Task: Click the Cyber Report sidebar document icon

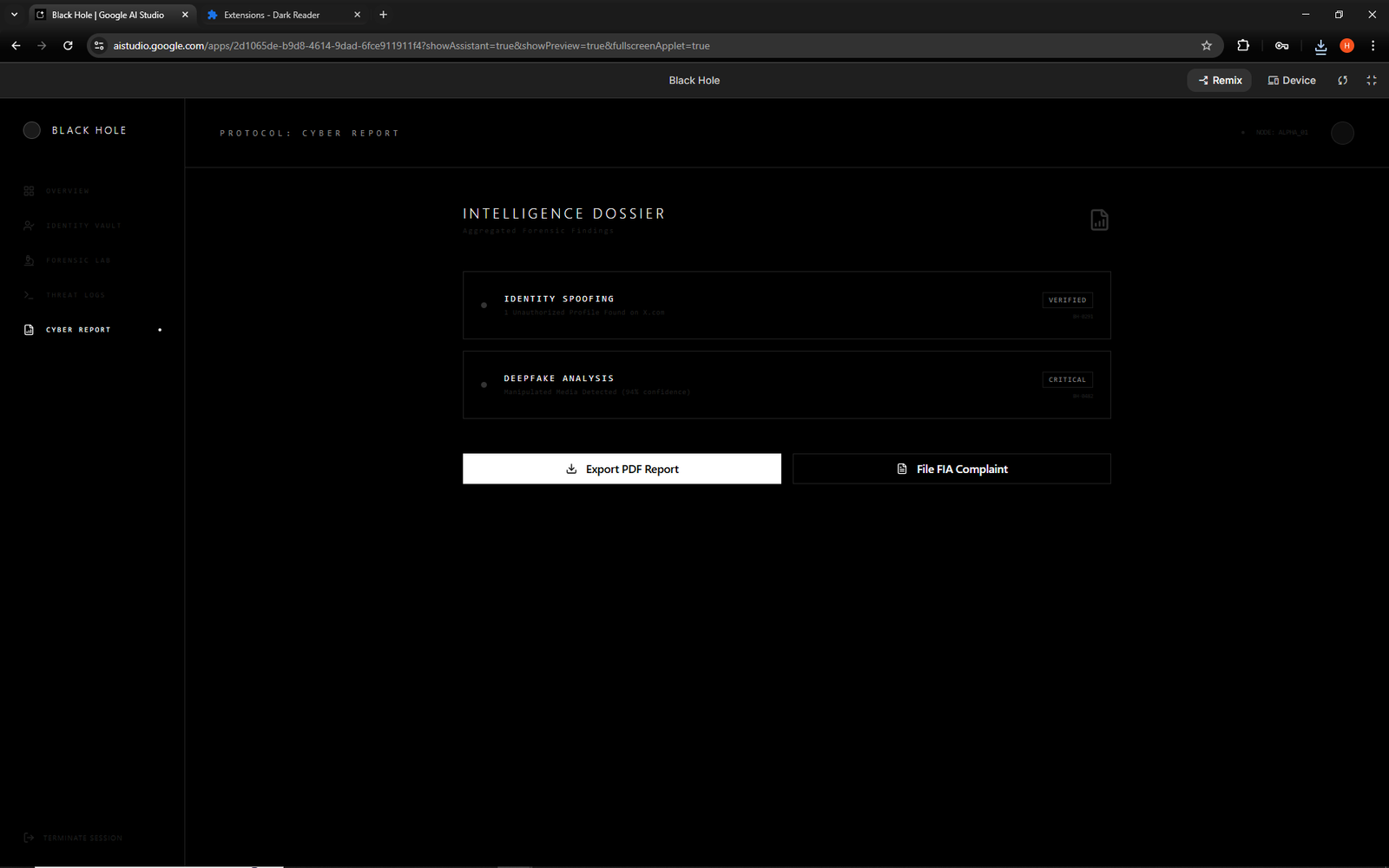Action: pyautogui.click(x=29, y=330)
